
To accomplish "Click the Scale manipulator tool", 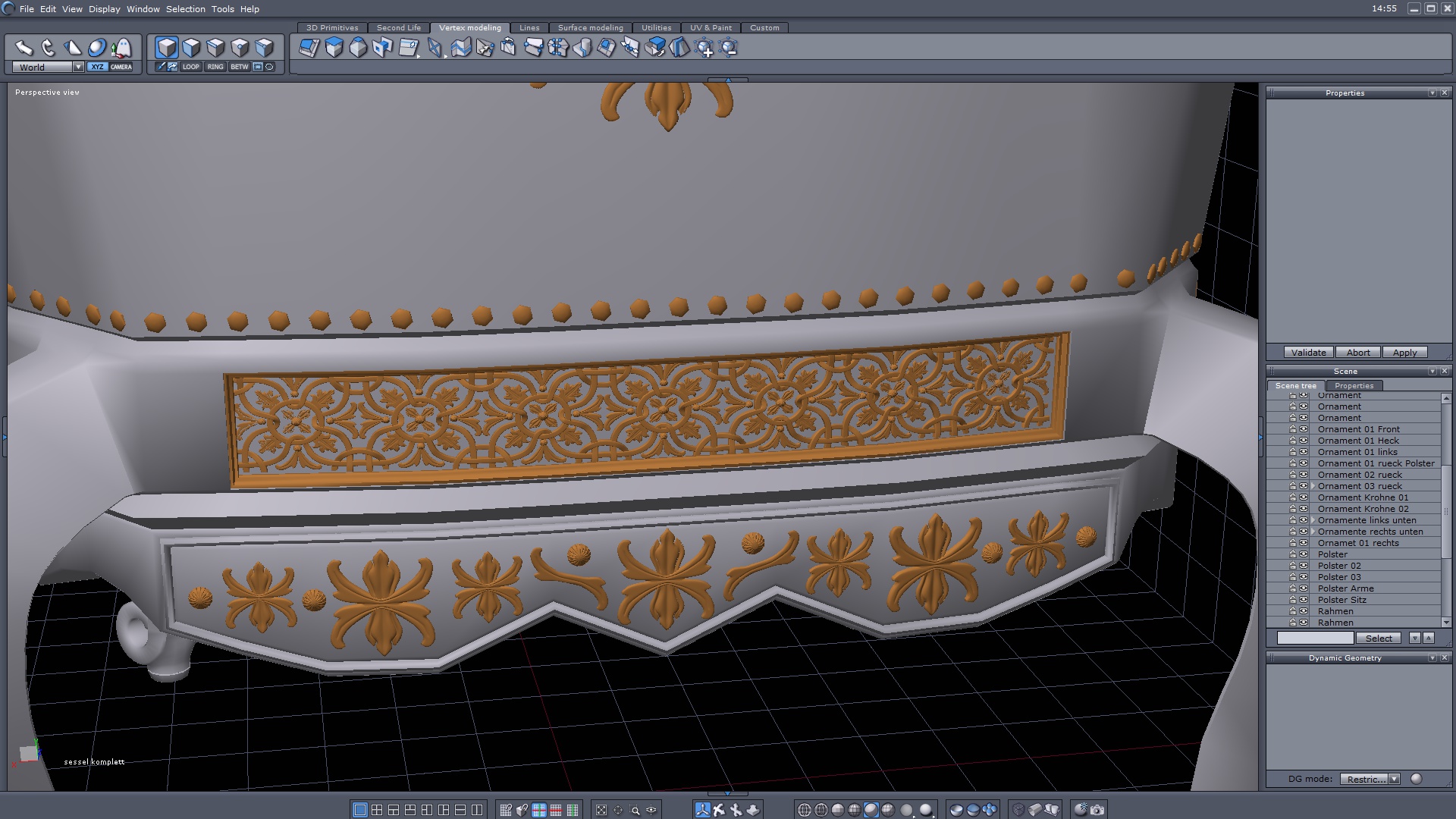I will click(x=73, y=48).
